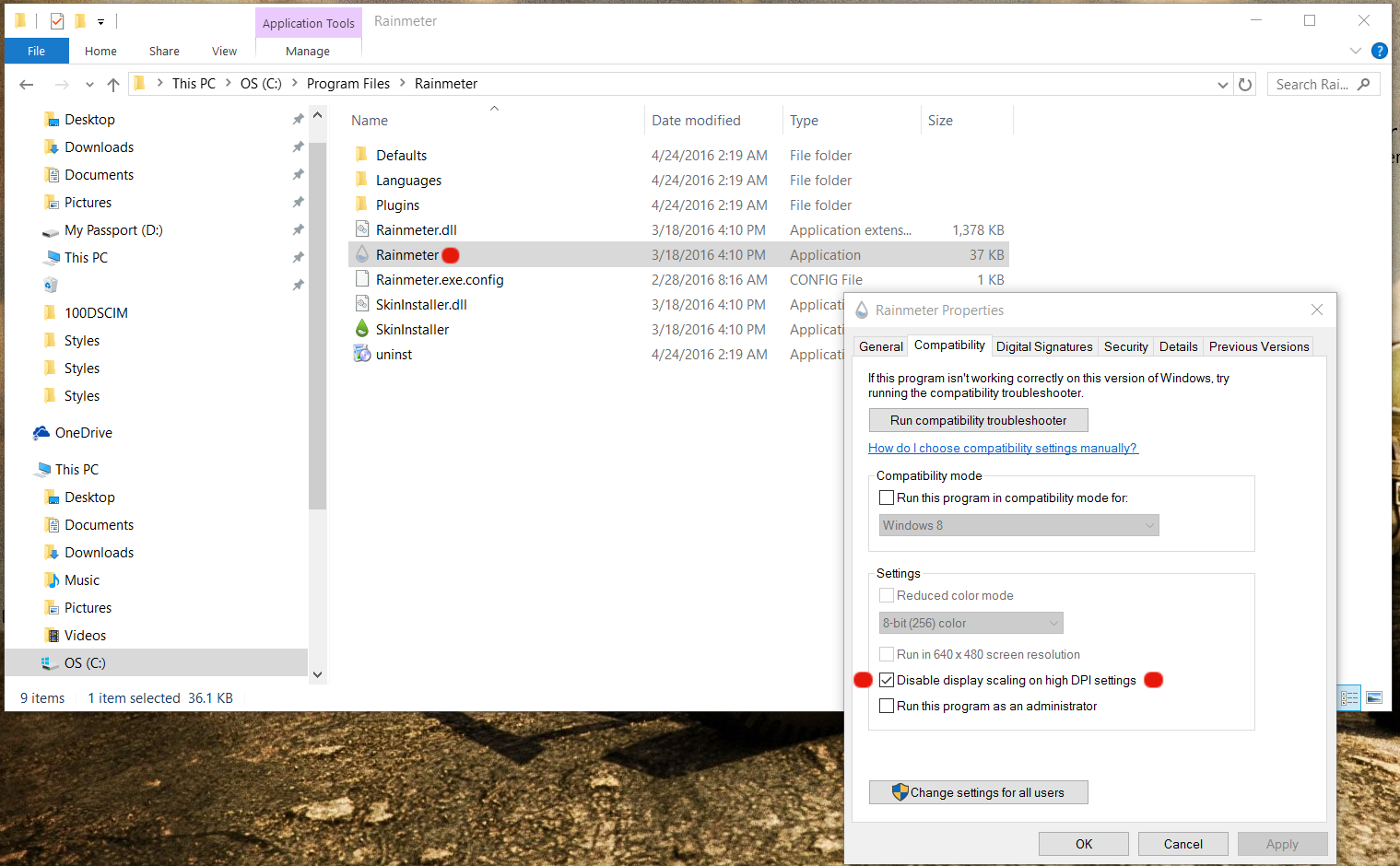Image resolution: width=1400 pixels, height=866 pixels.
Task: Switch to the Details tab
Action: (1178, 346)
